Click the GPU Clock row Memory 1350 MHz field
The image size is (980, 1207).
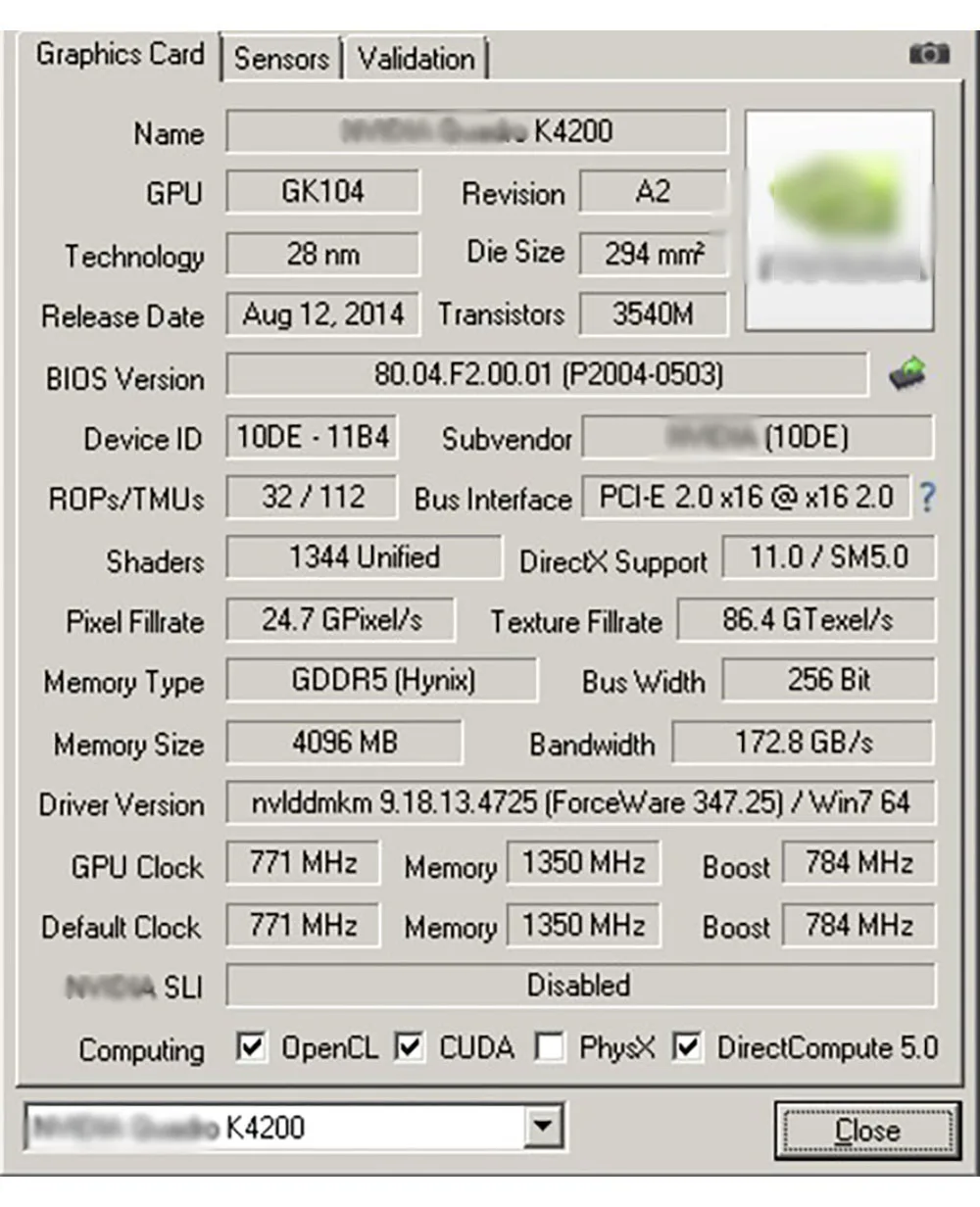point(582,863)
